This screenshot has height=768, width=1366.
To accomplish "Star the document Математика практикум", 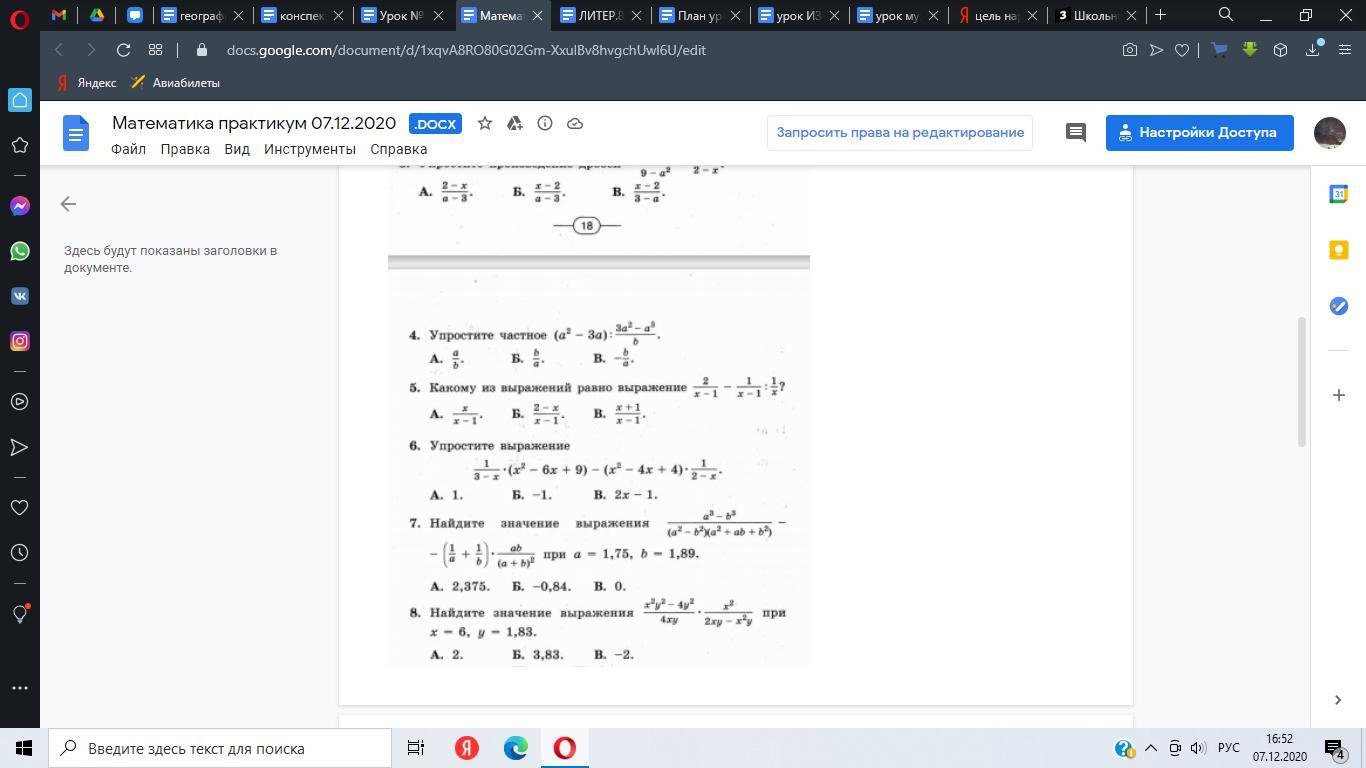I will coord(485,123).
